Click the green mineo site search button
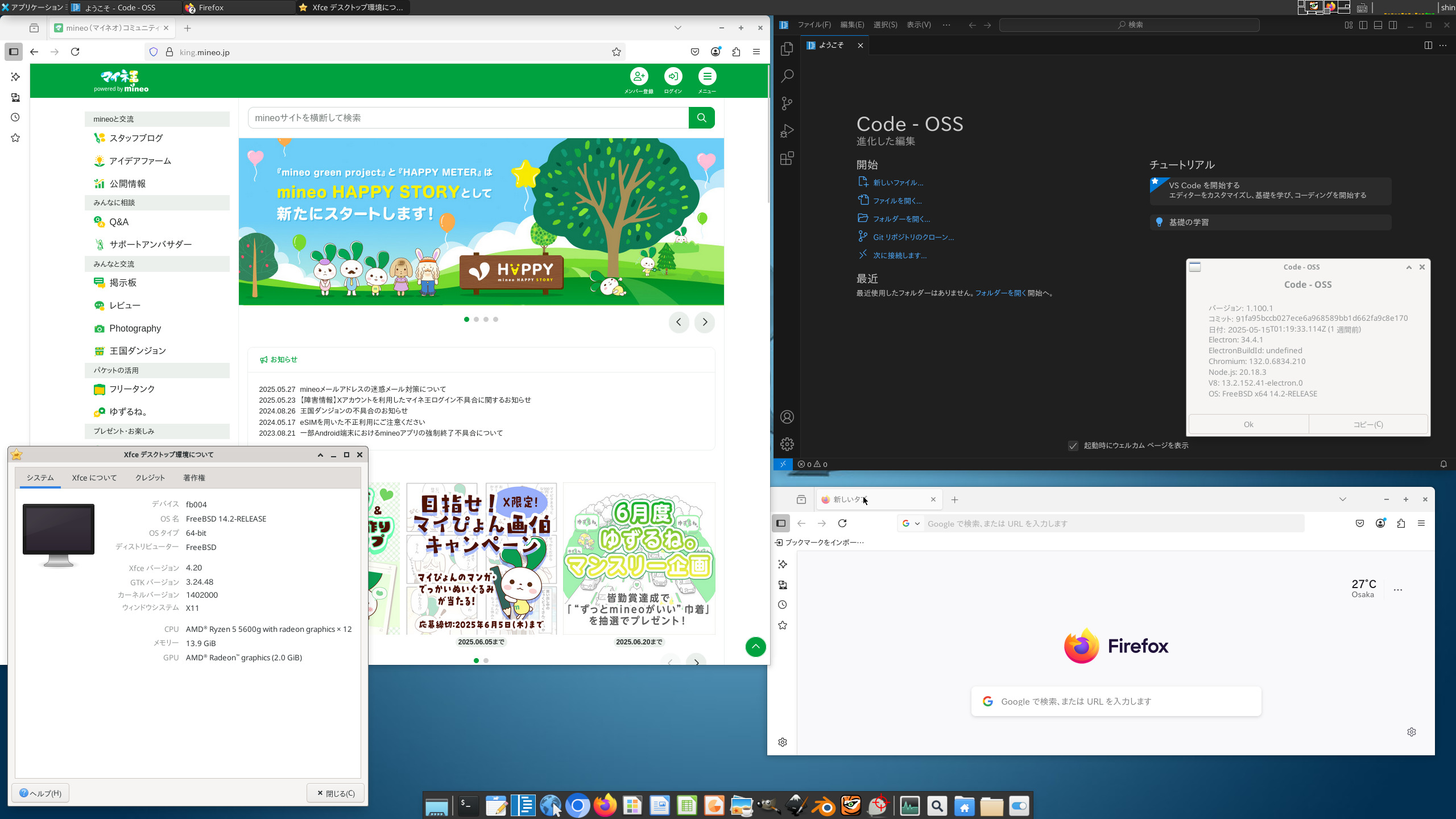This screenshot has height=819, width=1456. (701, 118)
